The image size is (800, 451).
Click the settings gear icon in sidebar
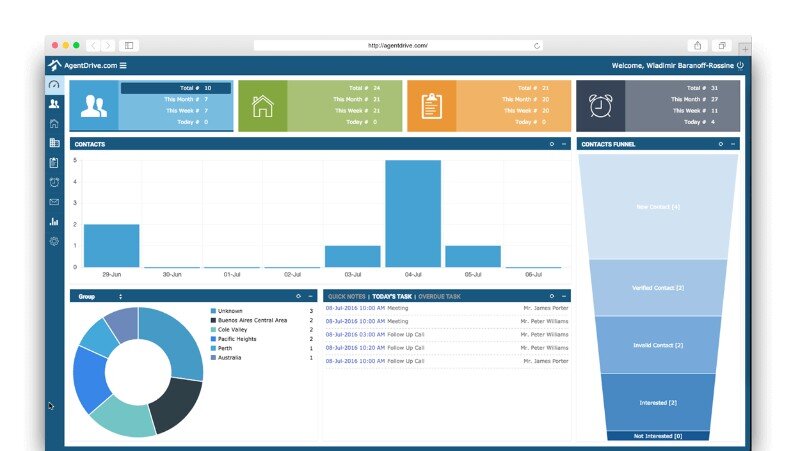point(54,241)
